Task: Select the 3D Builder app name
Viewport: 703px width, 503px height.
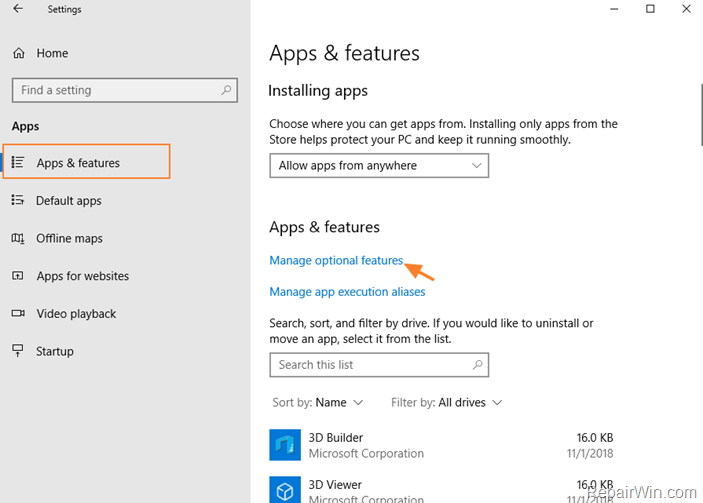Action: point(336,438)
